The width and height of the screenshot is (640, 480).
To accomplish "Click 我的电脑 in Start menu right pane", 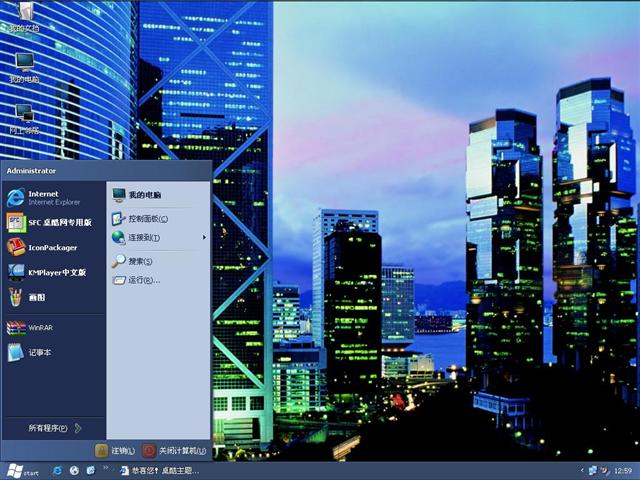I will point(158,195).
